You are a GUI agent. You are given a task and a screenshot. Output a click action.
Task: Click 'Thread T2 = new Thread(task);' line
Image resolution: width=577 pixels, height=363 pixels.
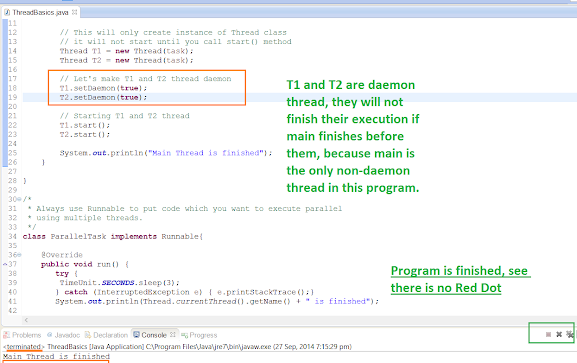127,60
